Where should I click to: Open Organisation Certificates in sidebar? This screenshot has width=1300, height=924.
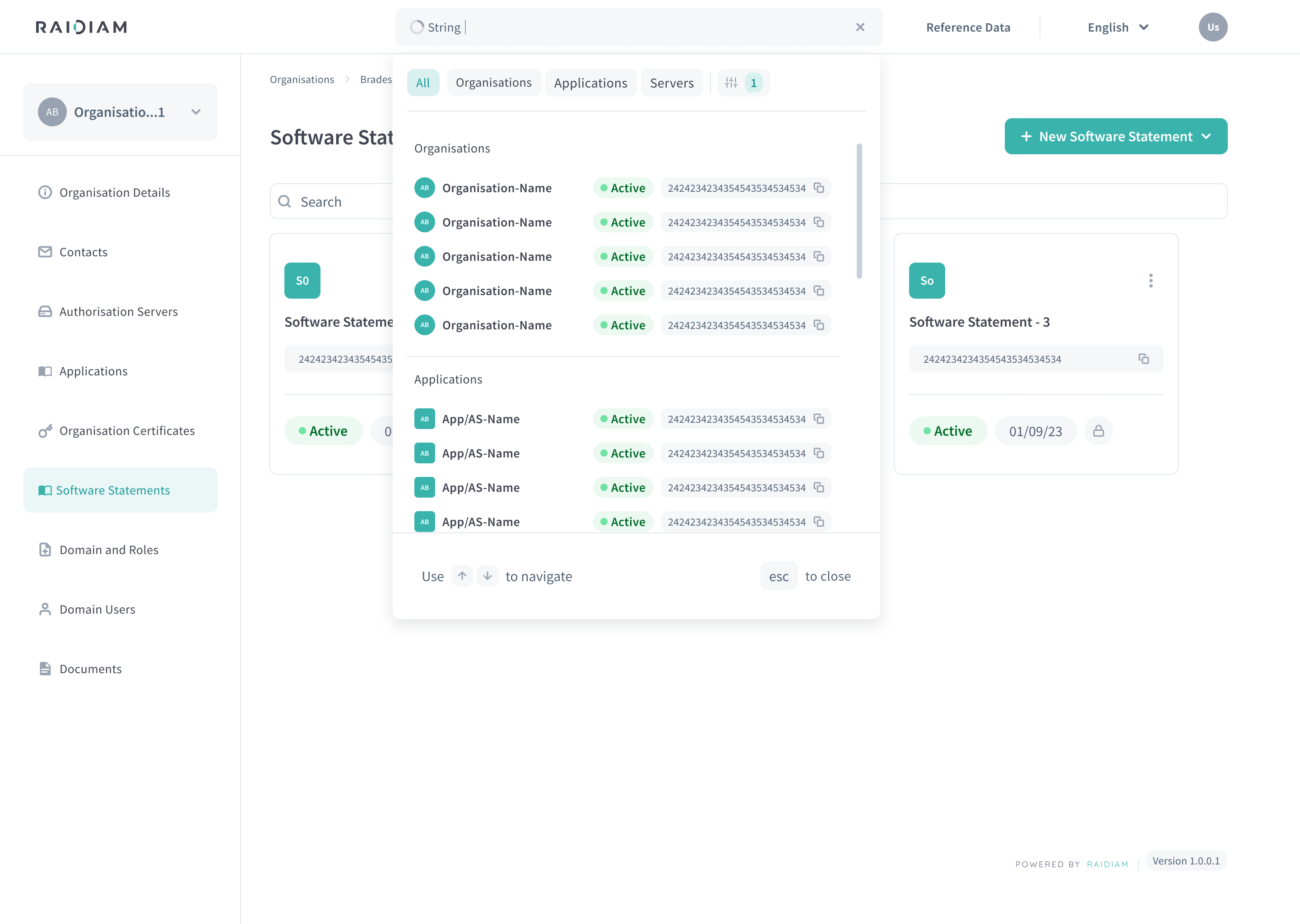click(121, 431)
